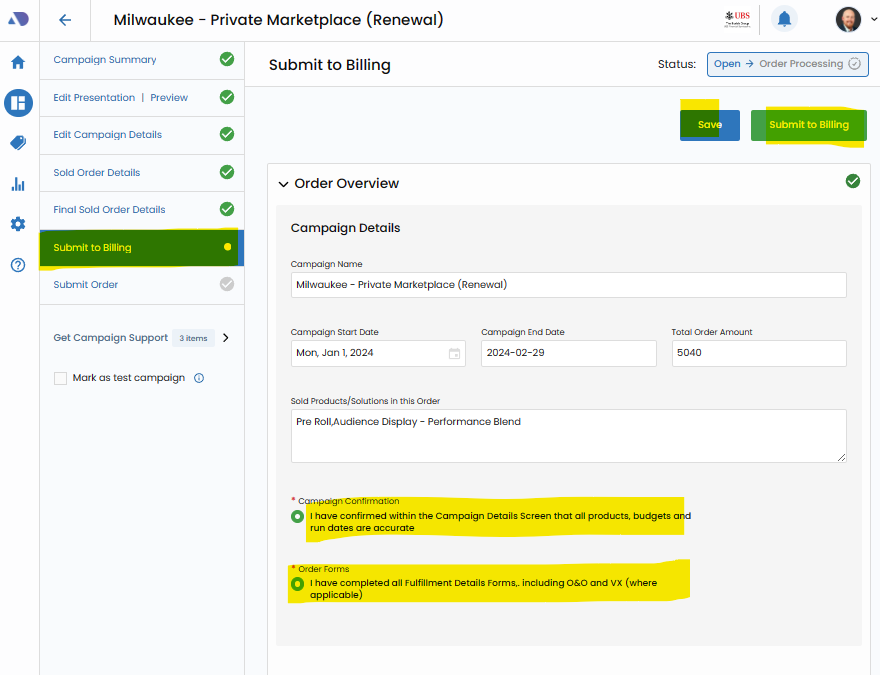Open the settings gear icon
This screenshot has width=880, height=675.
[18, 224]
